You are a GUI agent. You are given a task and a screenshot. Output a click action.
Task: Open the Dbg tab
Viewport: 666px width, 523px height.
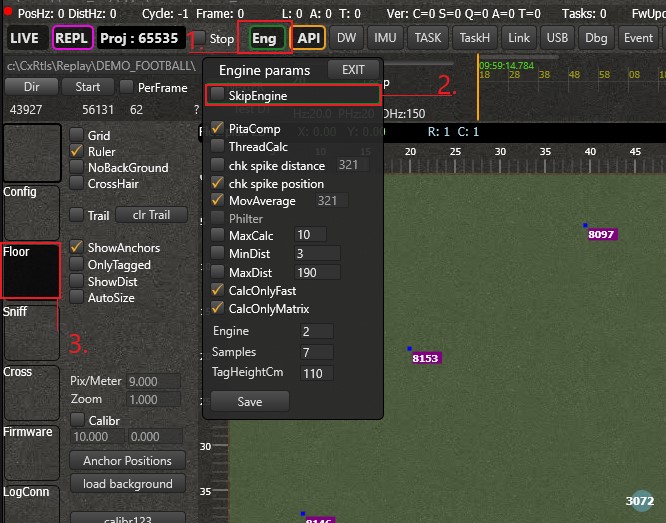[x=596, y=38]
